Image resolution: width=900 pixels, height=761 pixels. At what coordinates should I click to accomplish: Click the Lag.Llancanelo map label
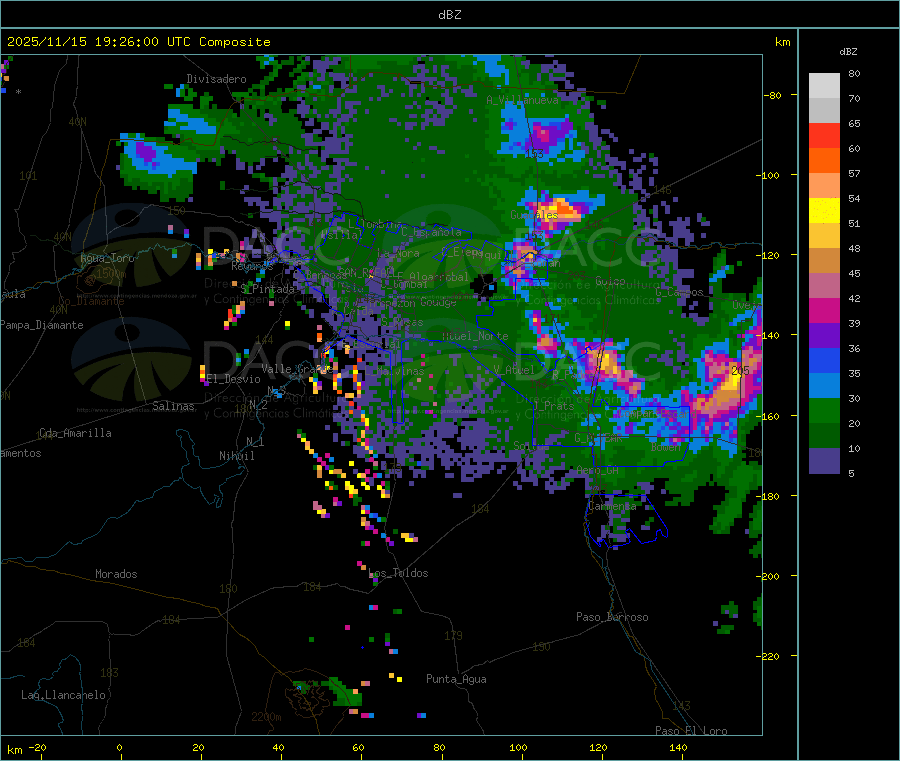63,695
